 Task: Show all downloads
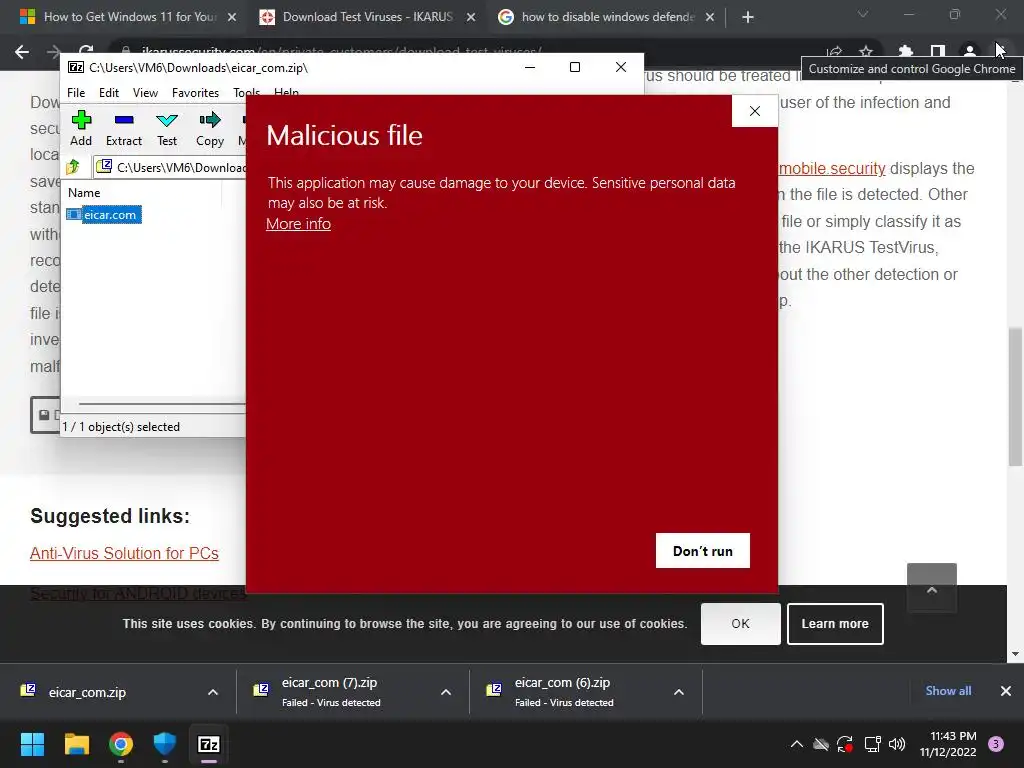click(x=948, y=691)
